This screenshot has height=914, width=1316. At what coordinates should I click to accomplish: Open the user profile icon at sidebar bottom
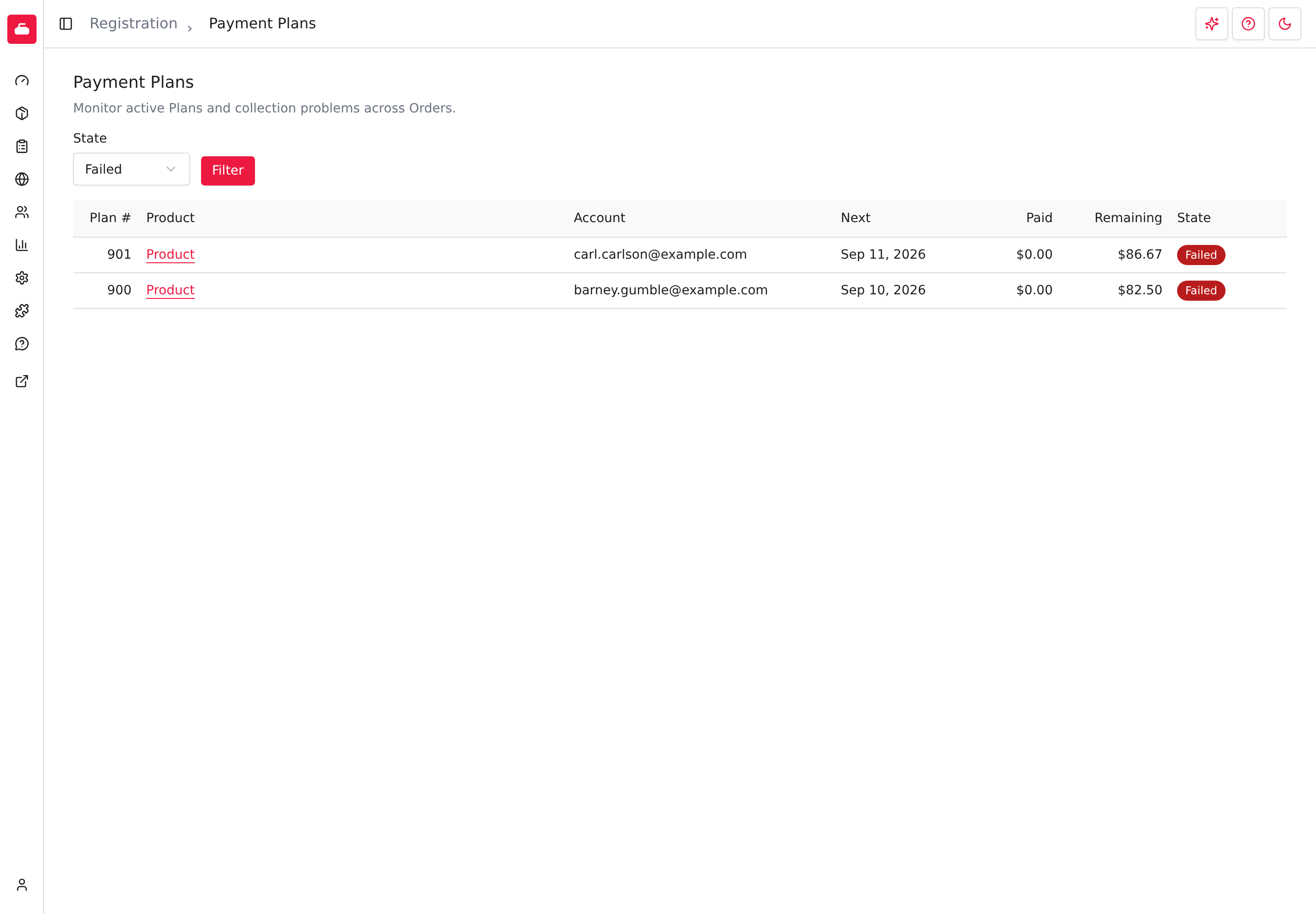[22, 885]
